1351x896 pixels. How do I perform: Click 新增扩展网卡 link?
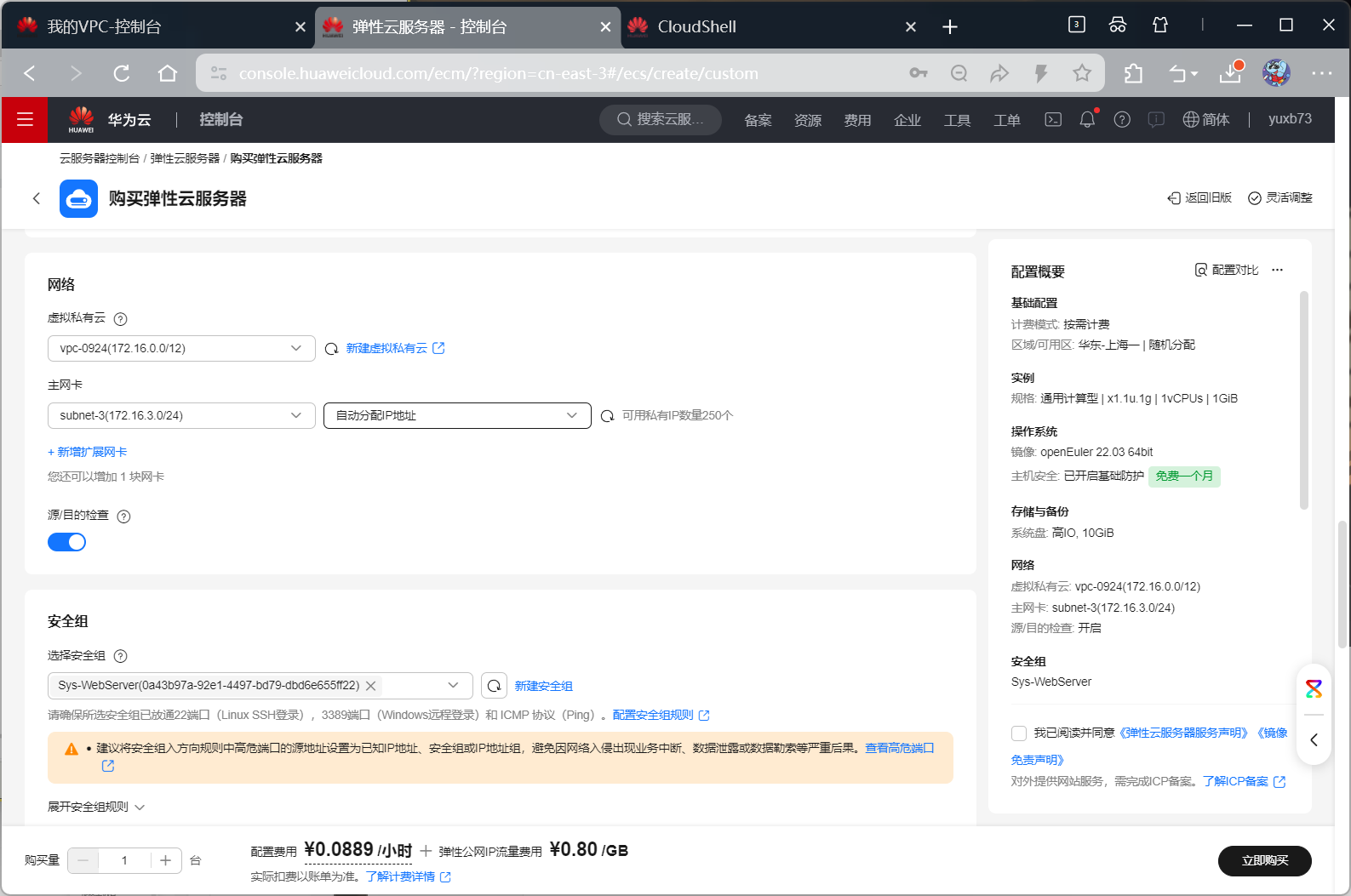(x=88, y=452)
